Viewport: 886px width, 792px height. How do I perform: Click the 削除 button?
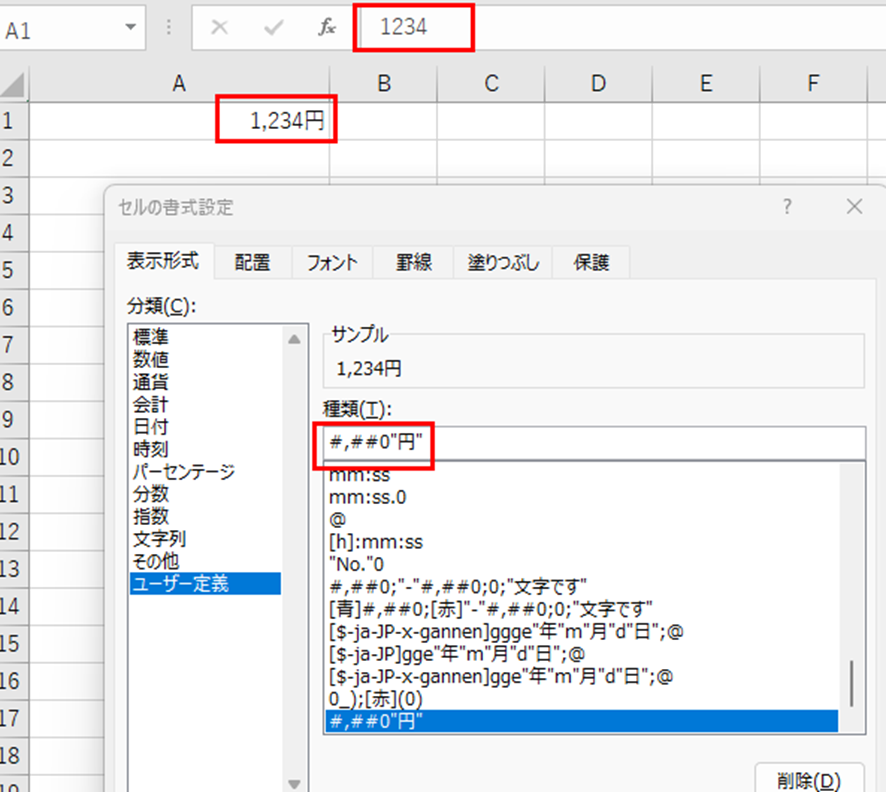pyautogui.click(x=807, y=779)
